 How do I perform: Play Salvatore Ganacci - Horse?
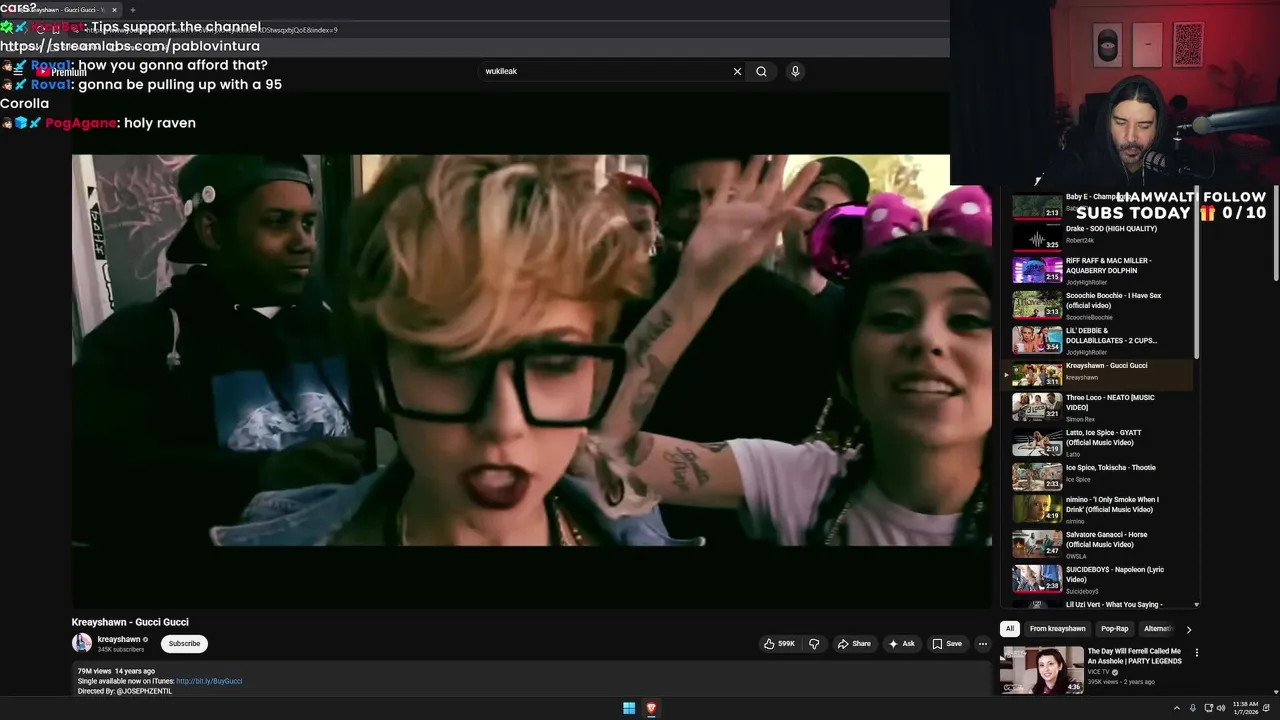(x=1099, y=544)
